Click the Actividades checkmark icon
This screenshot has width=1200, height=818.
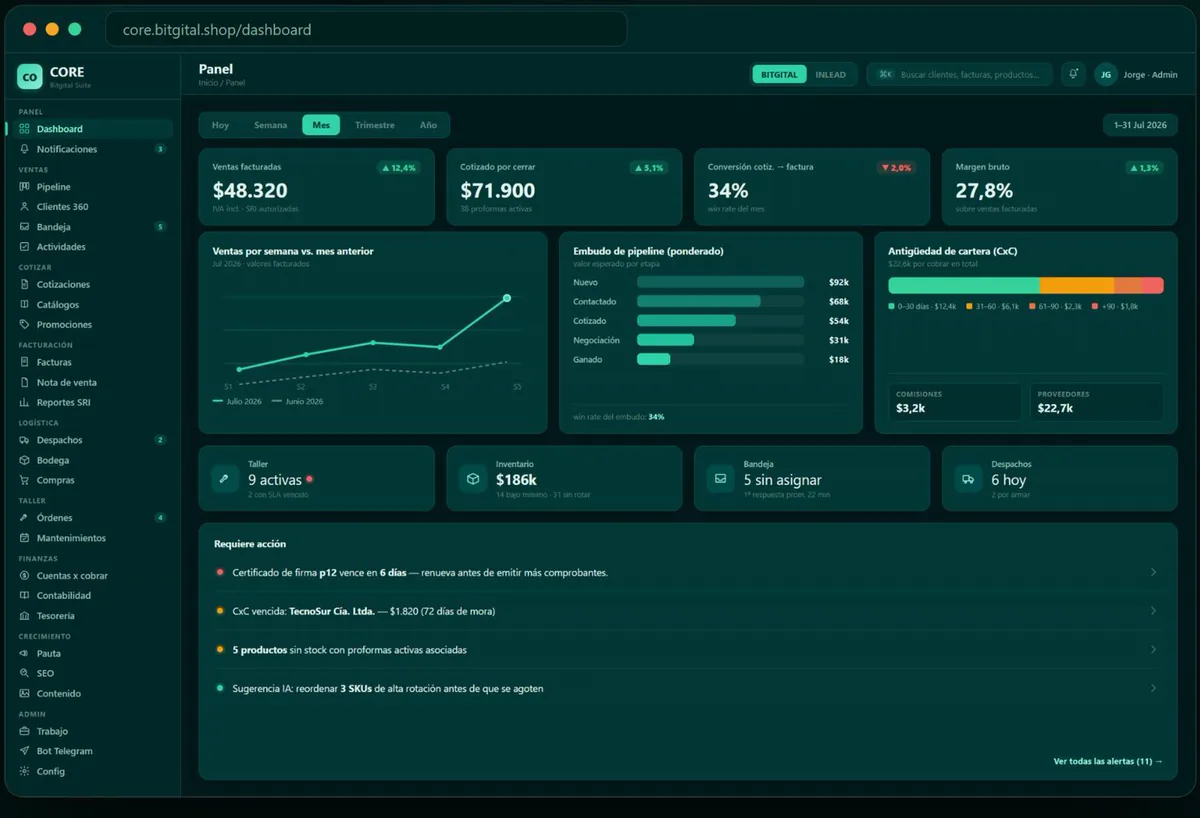[25, 247]
